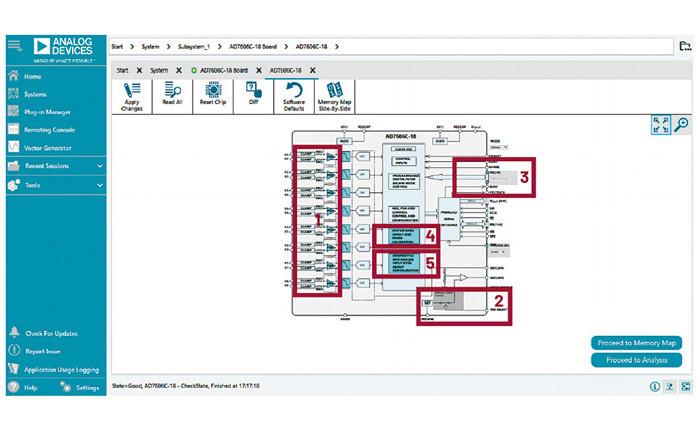The image size is (700, 430).
Task: Switch to the System tab
Action: pyautogui.click(x=159, y=71)
